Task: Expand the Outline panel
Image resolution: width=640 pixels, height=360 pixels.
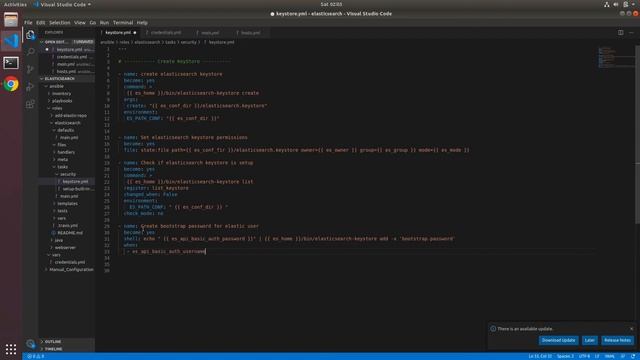Action: coord(67,341)
